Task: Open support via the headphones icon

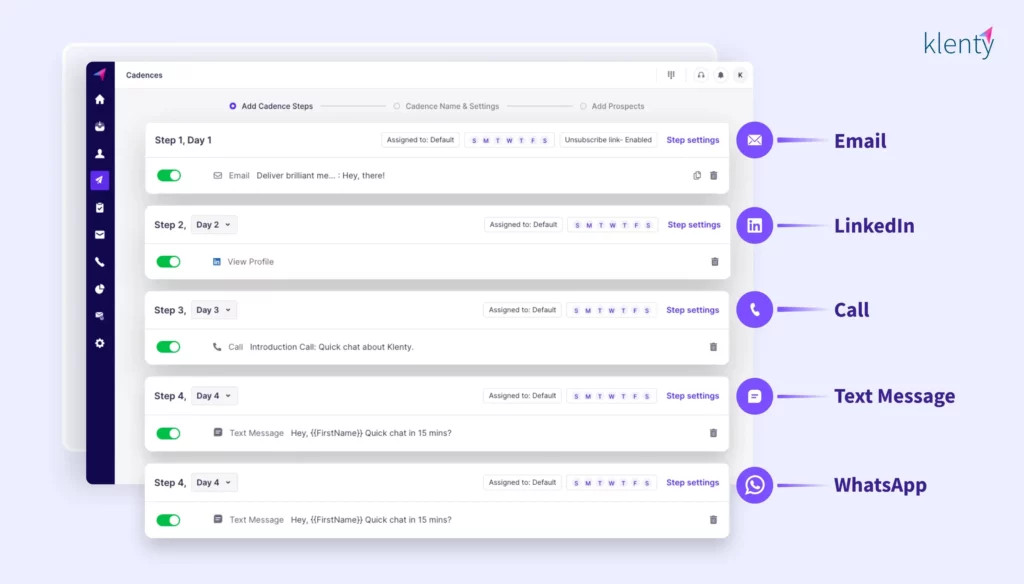Action: pyautogui.click(x=700, y=75)
